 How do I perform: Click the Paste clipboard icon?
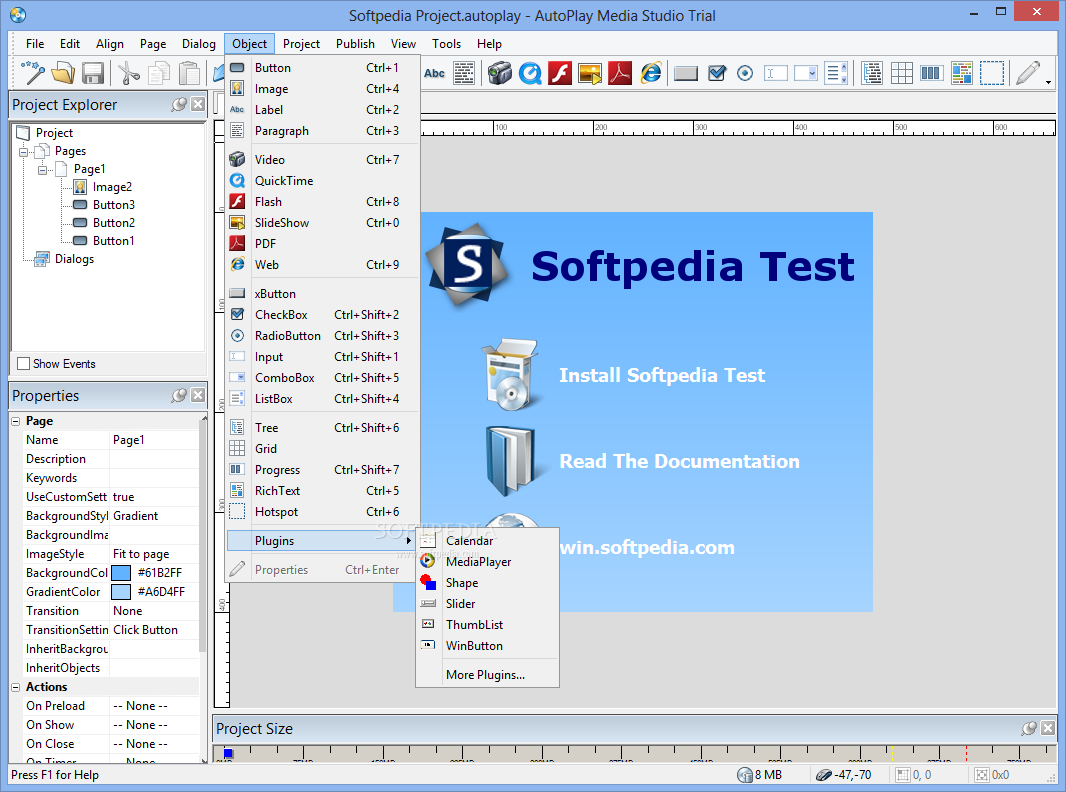tap(189, 73)
